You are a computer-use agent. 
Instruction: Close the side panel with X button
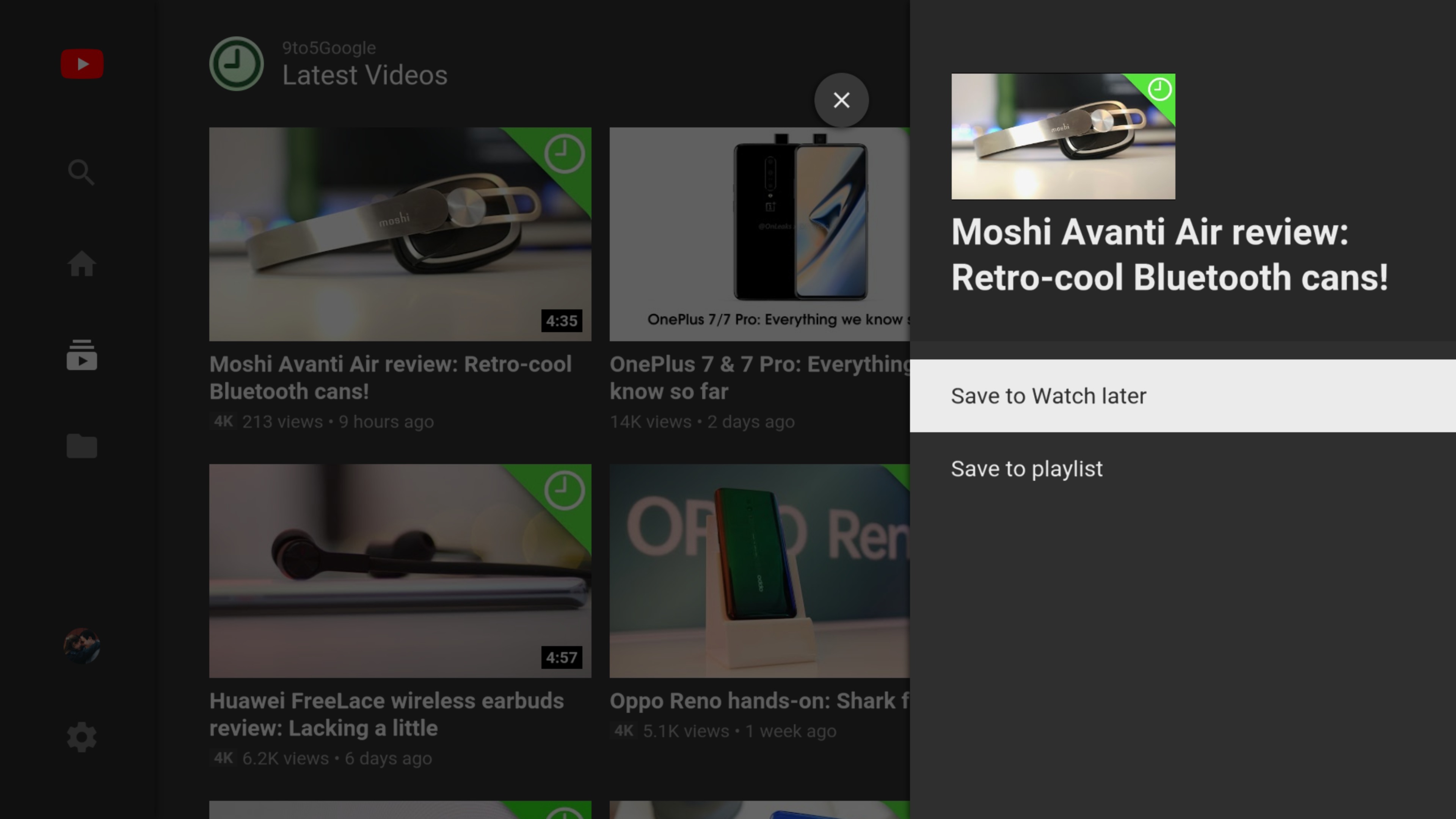click(x=841, y=100)
